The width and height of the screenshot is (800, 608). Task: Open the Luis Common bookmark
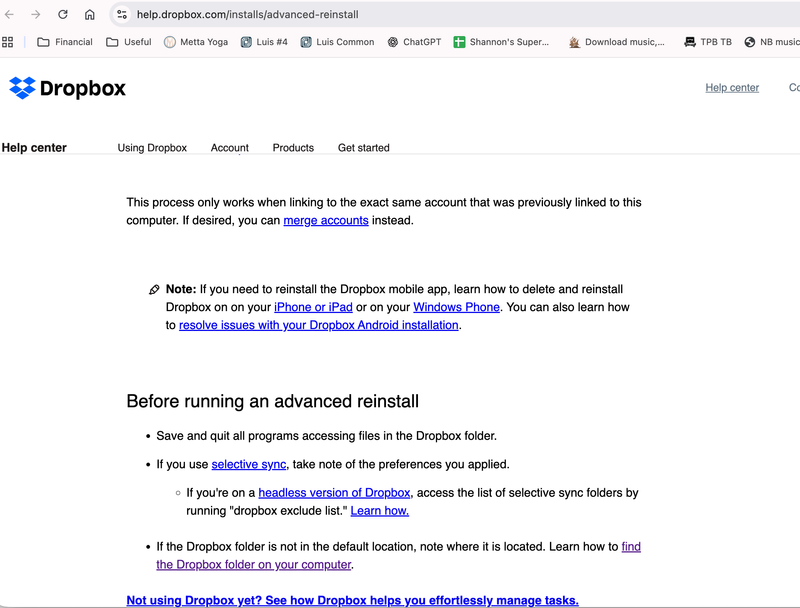(x=337, y=42)
